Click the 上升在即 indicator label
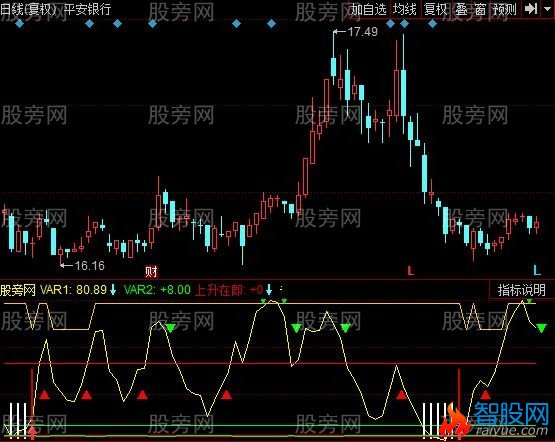The width and height of the screenshot is (555, 442). pos(219,290)
